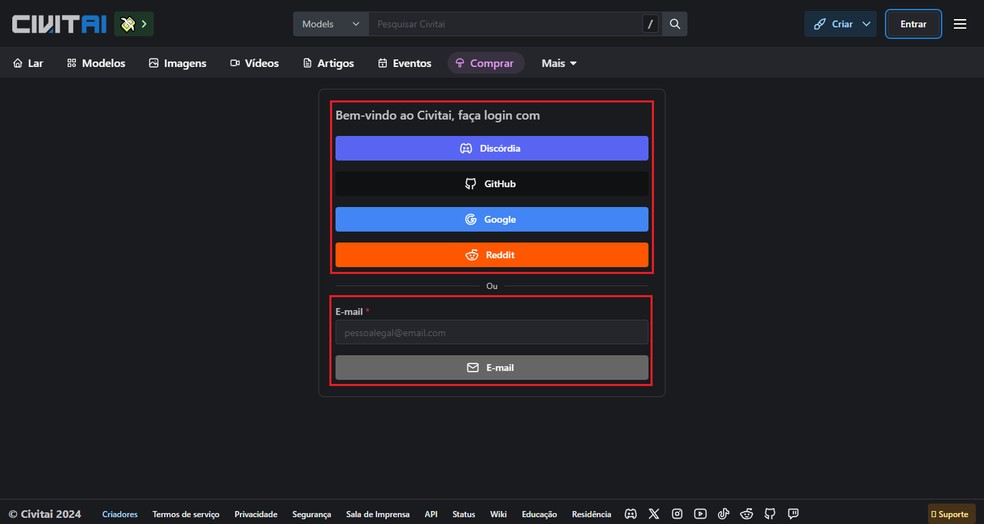This screenshot has height=524, width=984.
Task: Click the X (Twitter) icon in footer
Action: 654,514
